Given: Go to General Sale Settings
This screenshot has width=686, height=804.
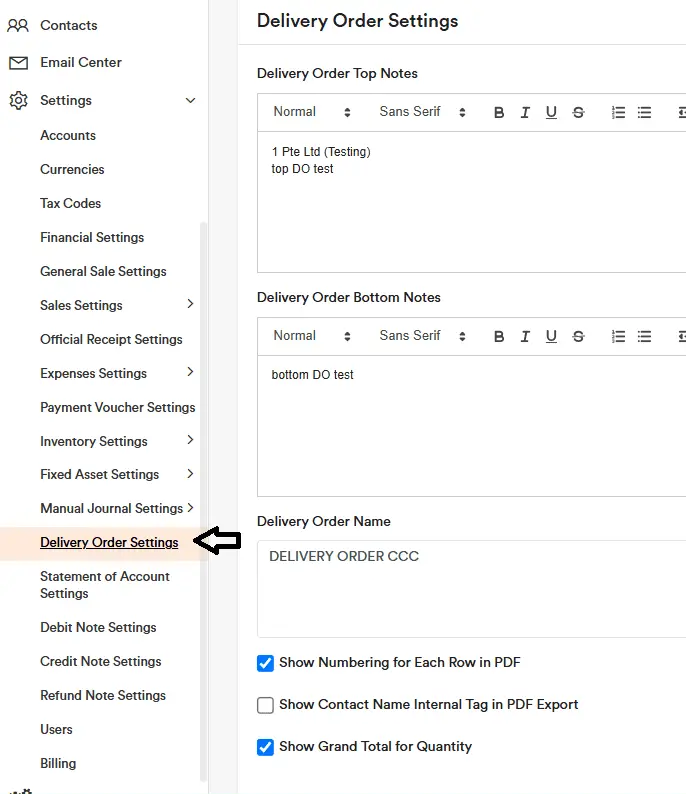Looking at the screenshot, I should click(x=104, y=271).
